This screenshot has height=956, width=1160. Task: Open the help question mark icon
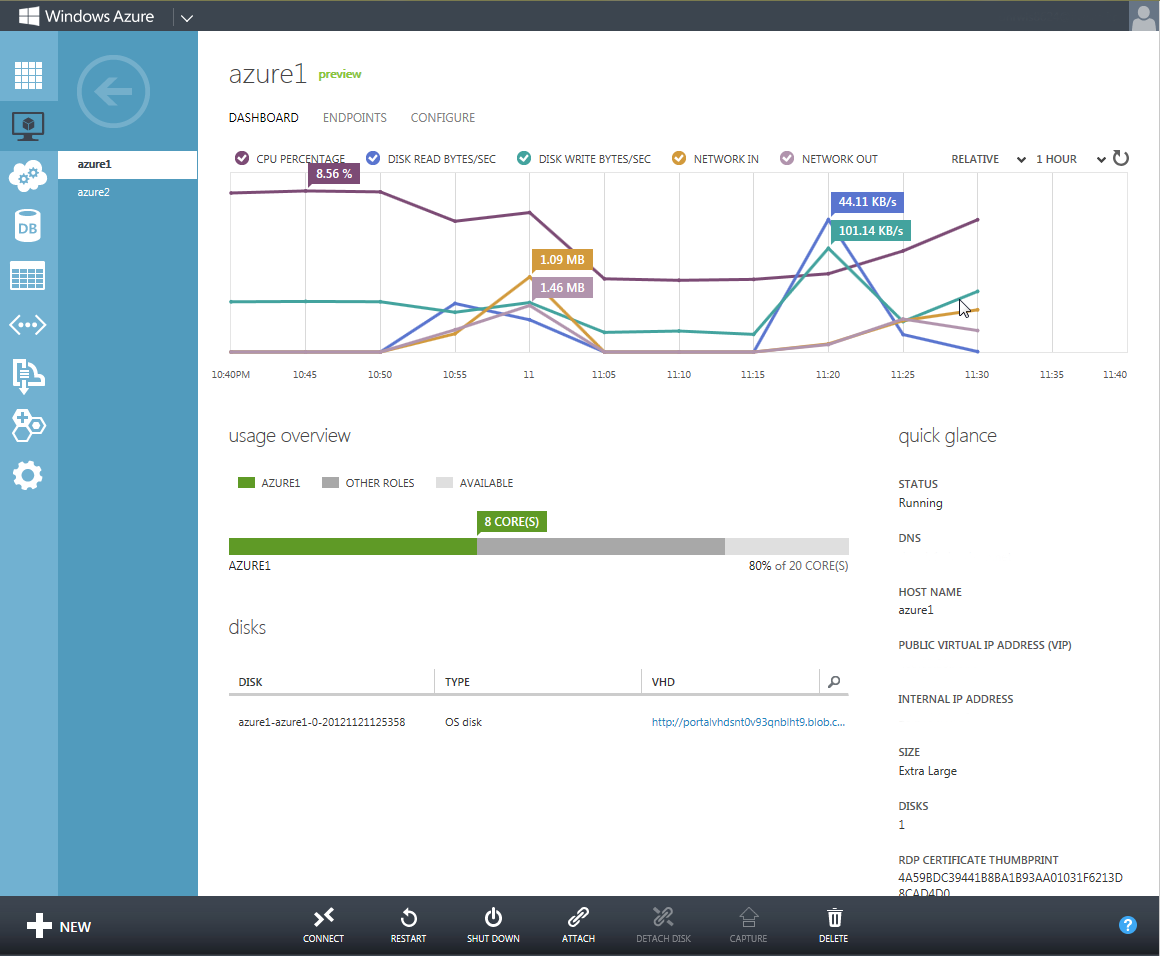coord(1127,925)
